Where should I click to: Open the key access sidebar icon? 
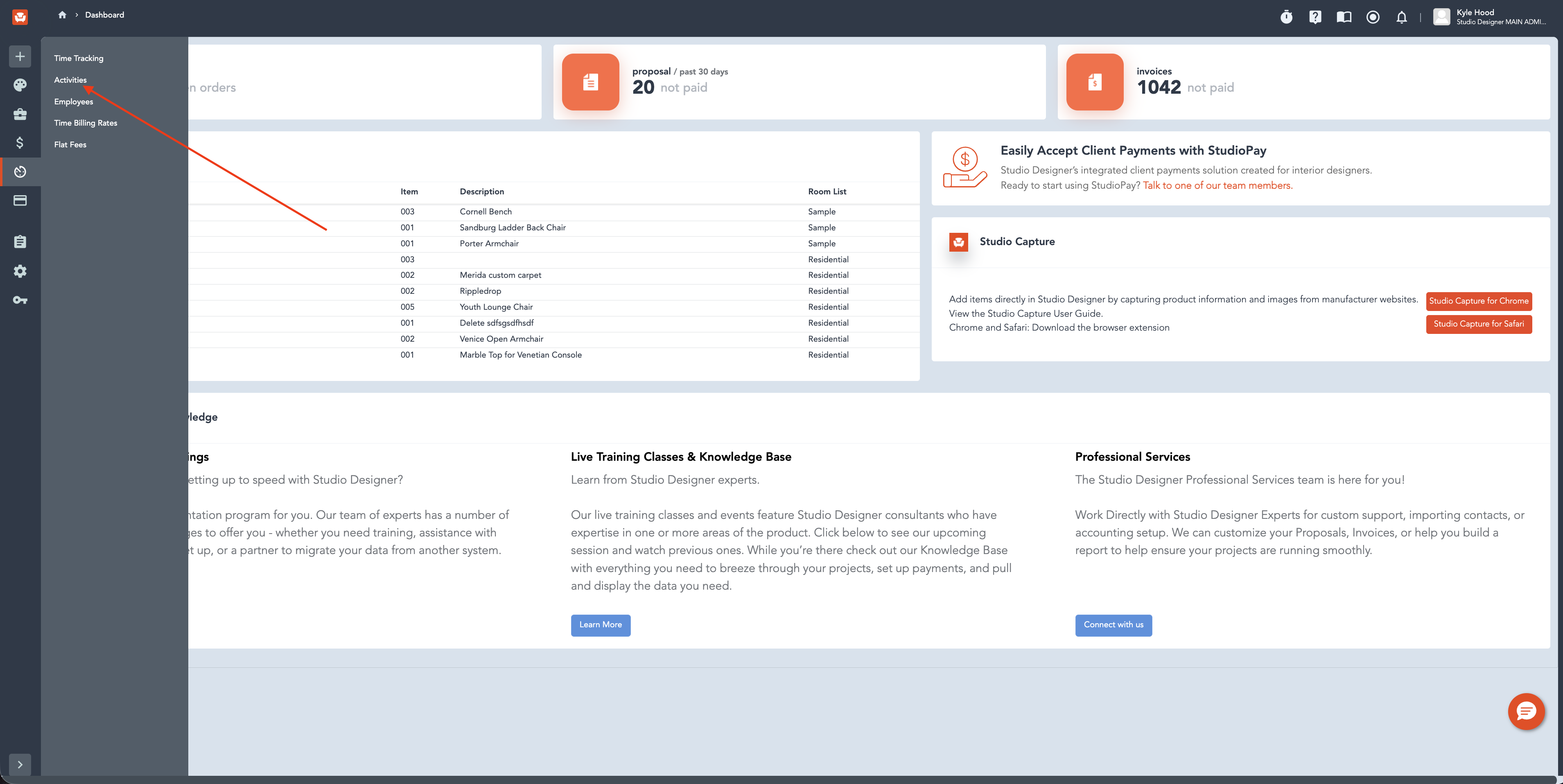click(x=20, y=300)
